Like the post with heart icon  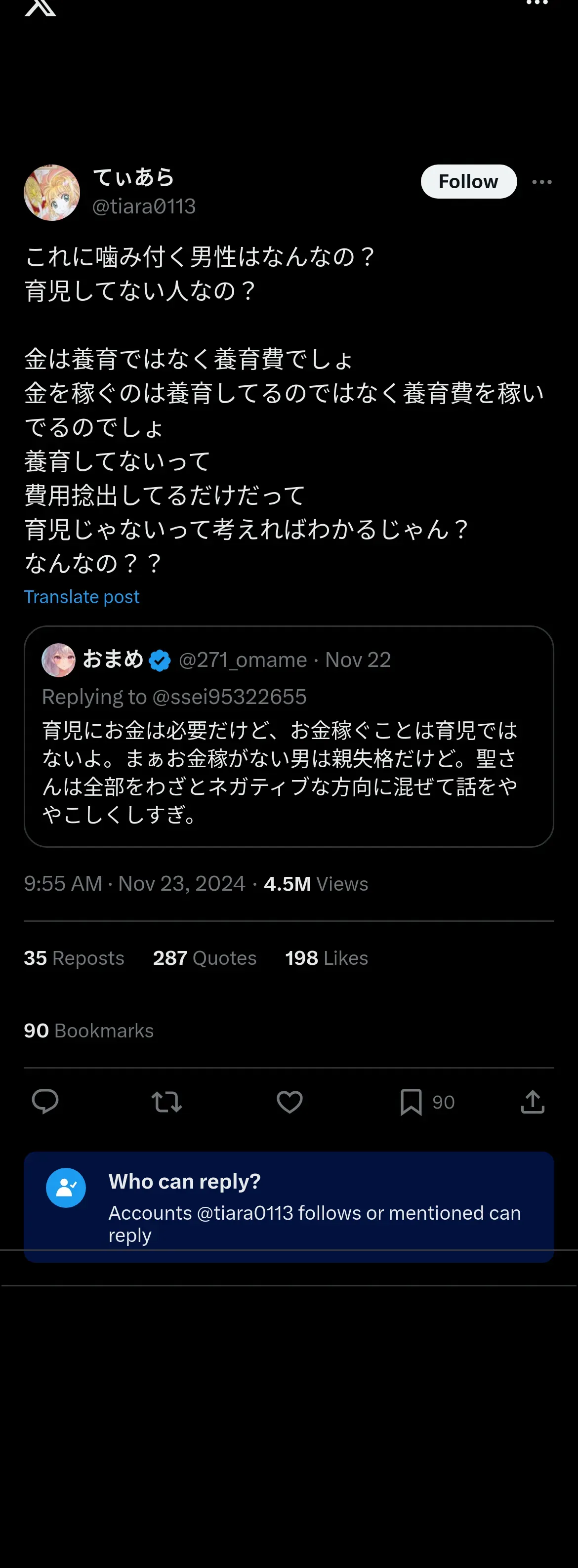pos(289,1102)
